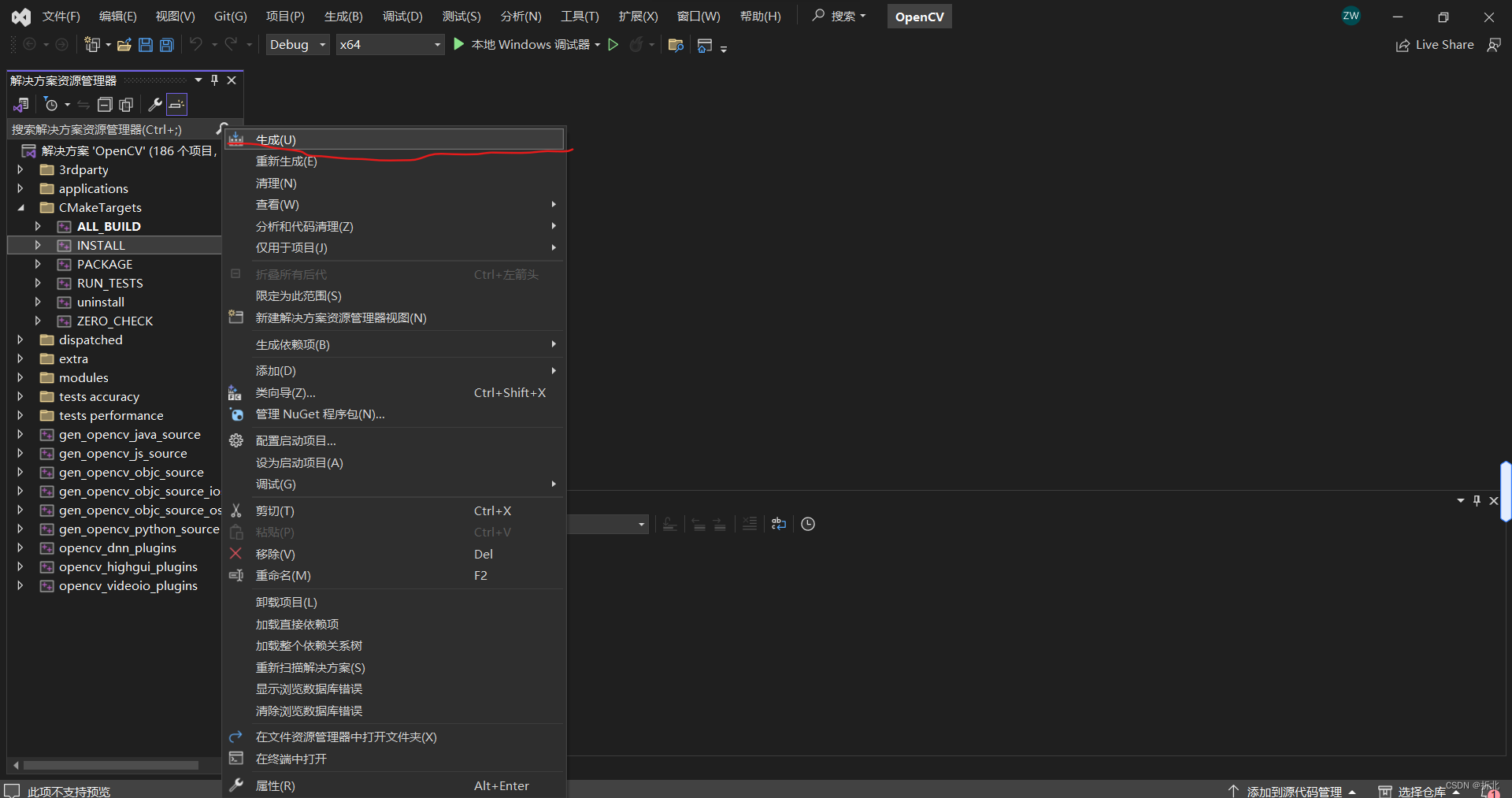The width and height of the screenshot is (1512, 798).
Task: Click the pending changes filter clock icon
Action: tap(51, 104)
